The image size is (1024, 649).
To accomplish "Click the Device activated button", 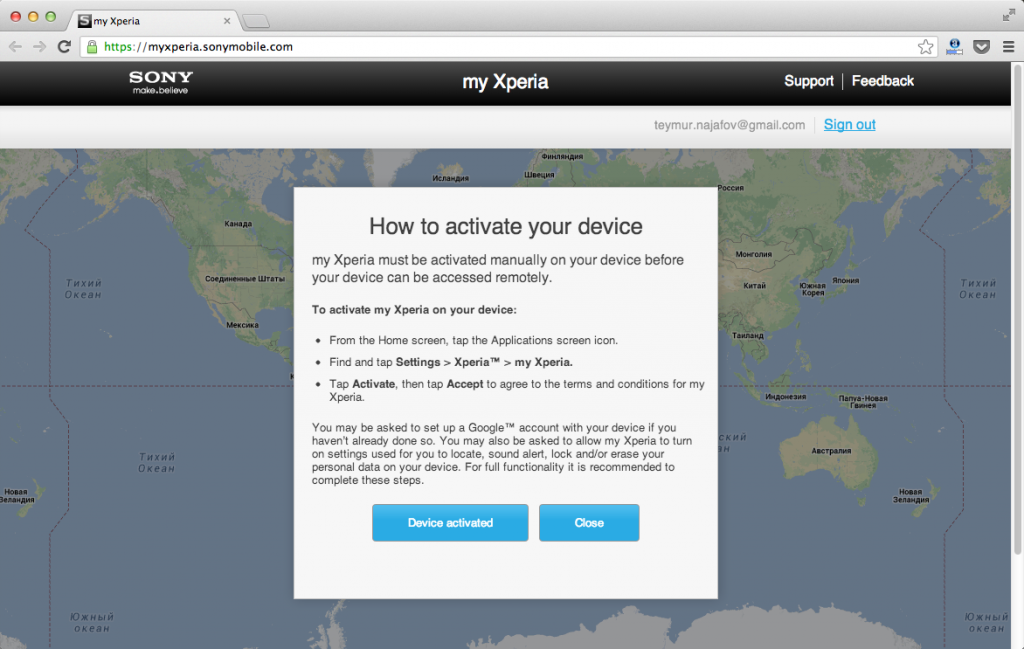I will 450,522.
